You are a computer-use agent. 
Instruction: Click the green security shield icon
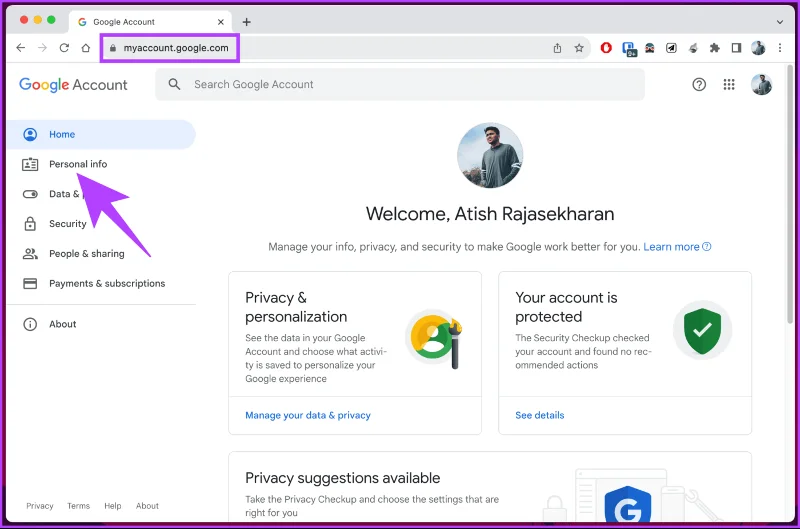703,331
